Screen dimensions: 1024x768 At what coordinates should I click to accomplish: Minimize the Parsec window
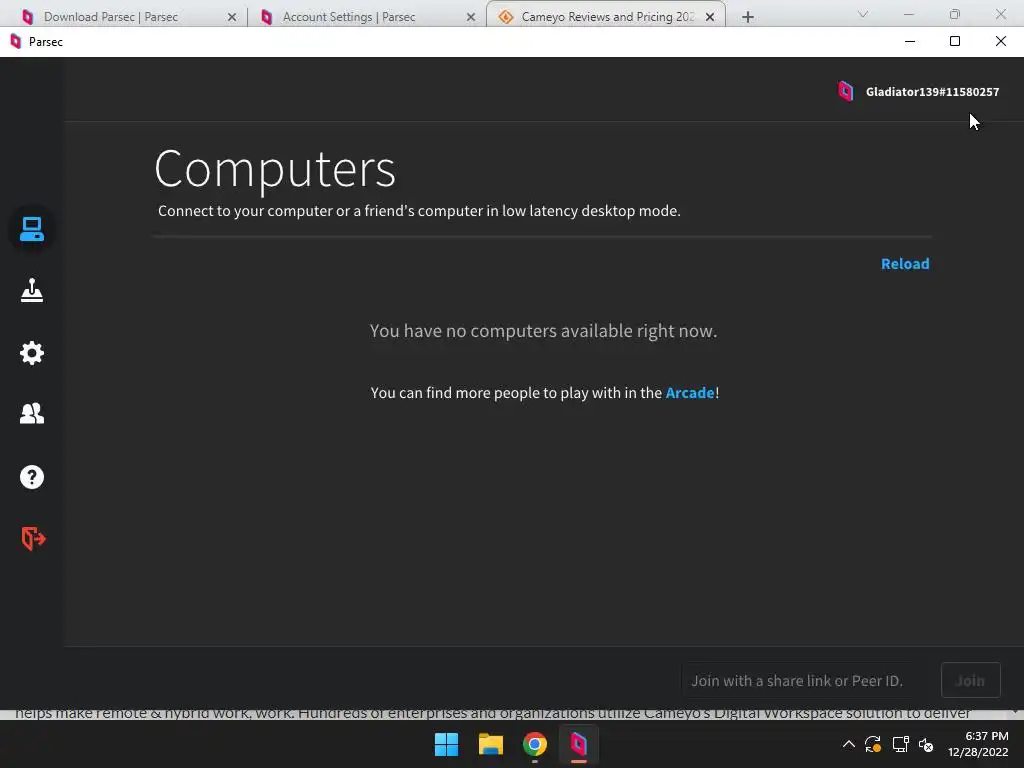pos(910,41)
